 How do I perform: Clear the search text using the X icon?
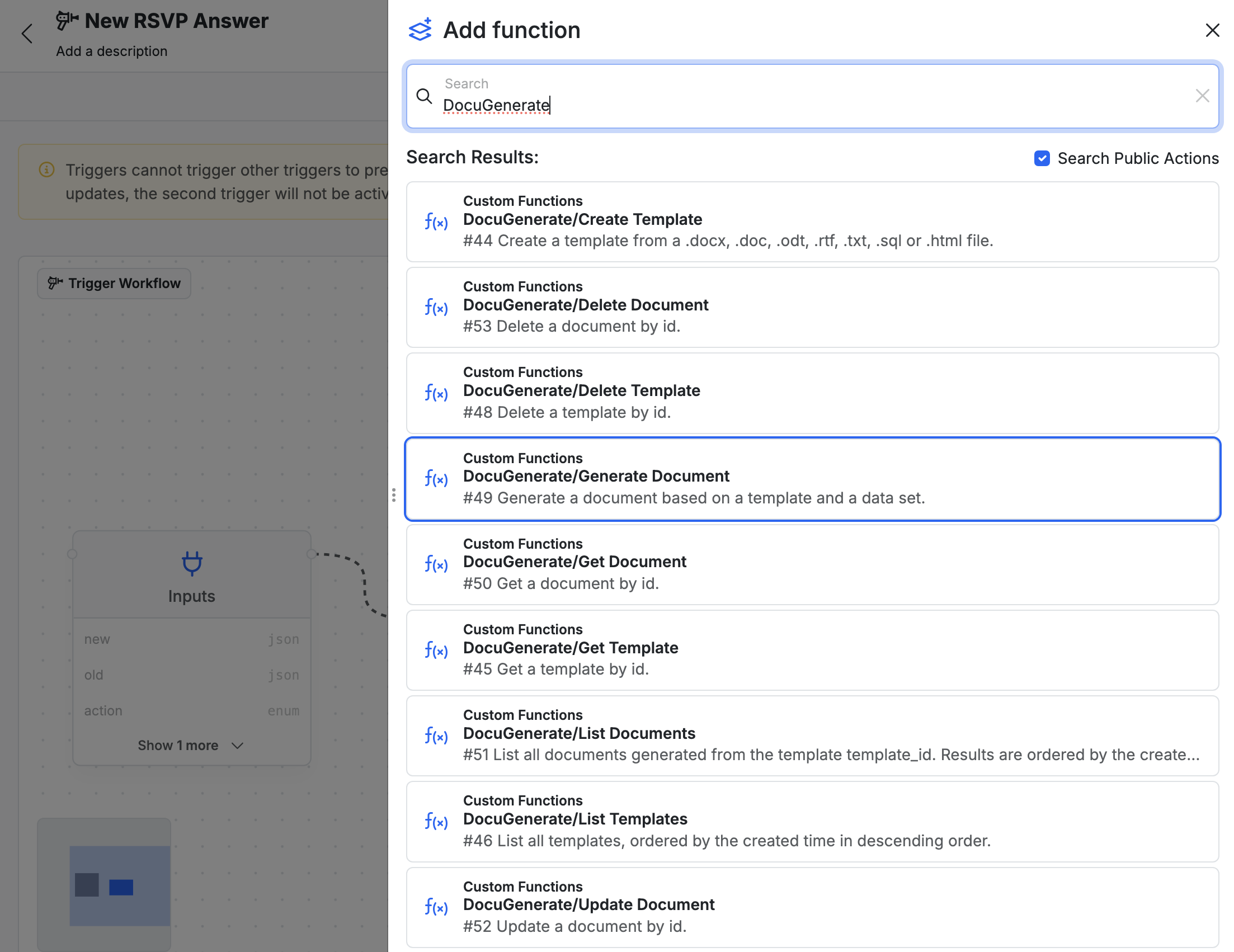point(1202,96)
